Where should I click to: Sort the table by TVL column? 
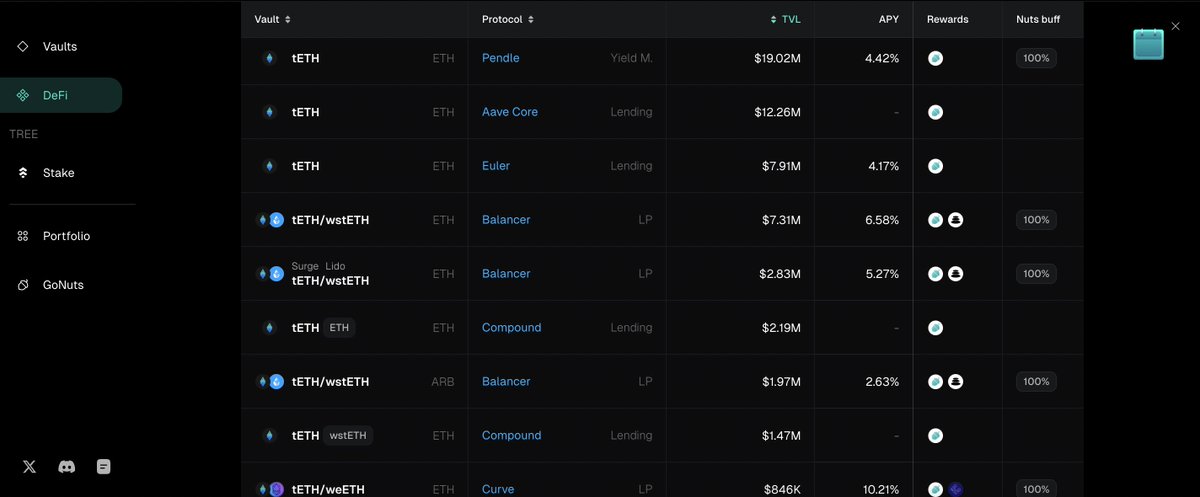pos(785,19)
